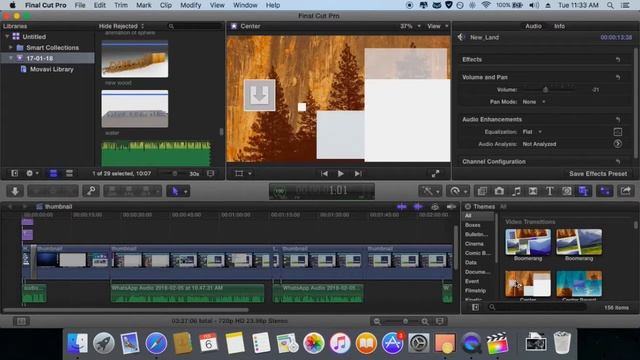Open the Clip menu
The image size is (640, 360).
coord(166,5)
